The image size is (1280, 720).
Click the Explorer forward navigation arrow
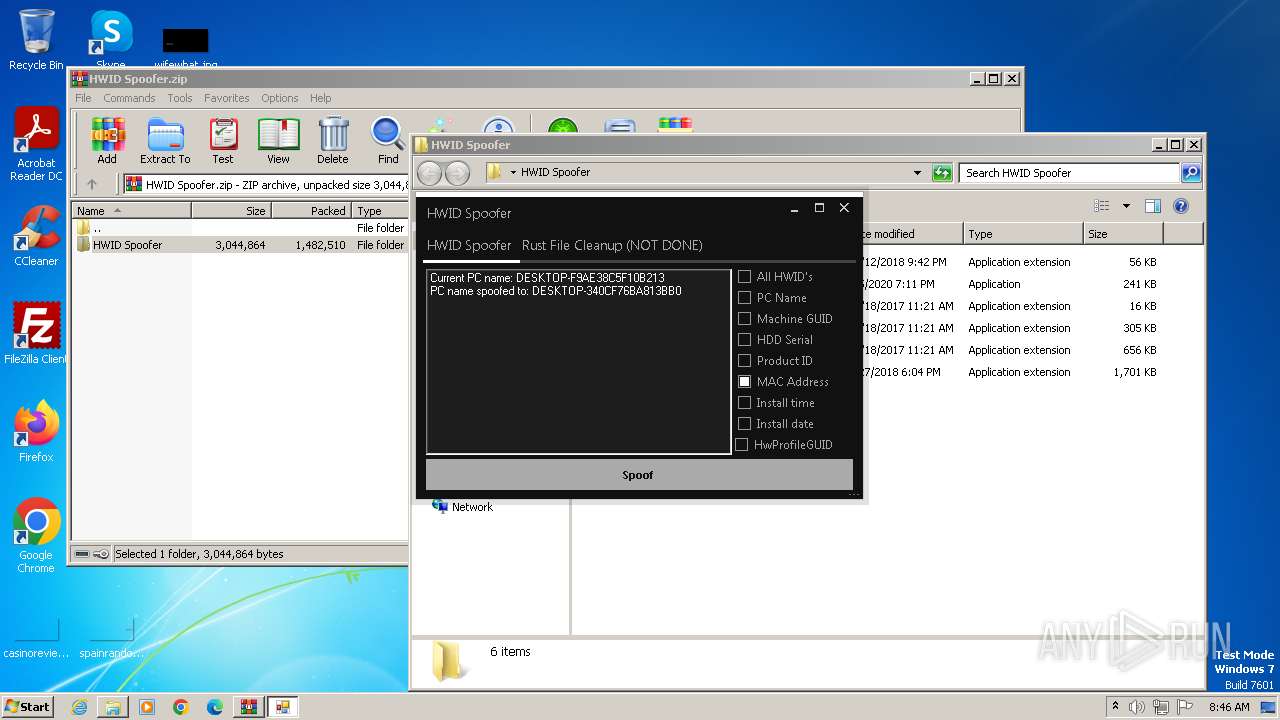(457, 173)
